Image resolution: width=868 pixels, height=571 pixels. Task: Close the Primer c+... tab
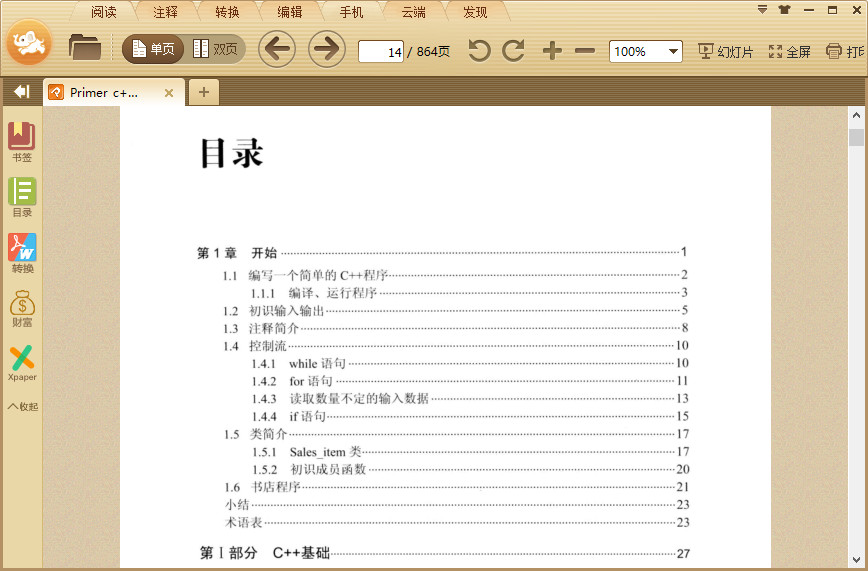169,93
